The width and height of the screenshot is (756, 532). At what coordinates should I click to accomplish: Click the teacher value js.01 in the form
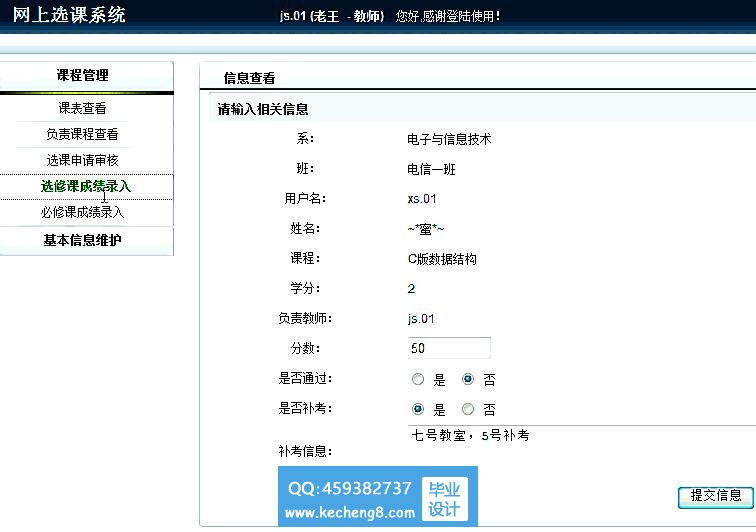coord(421,319)
